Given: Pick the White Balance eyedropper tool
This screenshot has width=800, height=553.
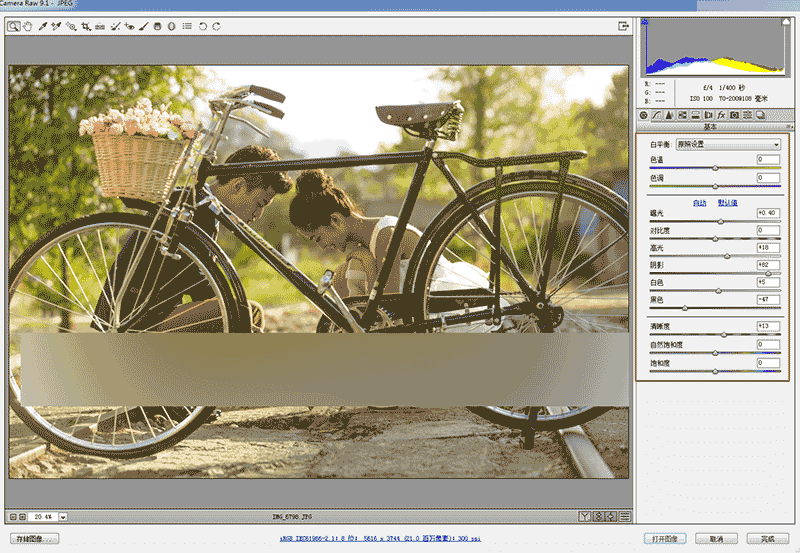Looking at the screenshot, I should point(43,26).
